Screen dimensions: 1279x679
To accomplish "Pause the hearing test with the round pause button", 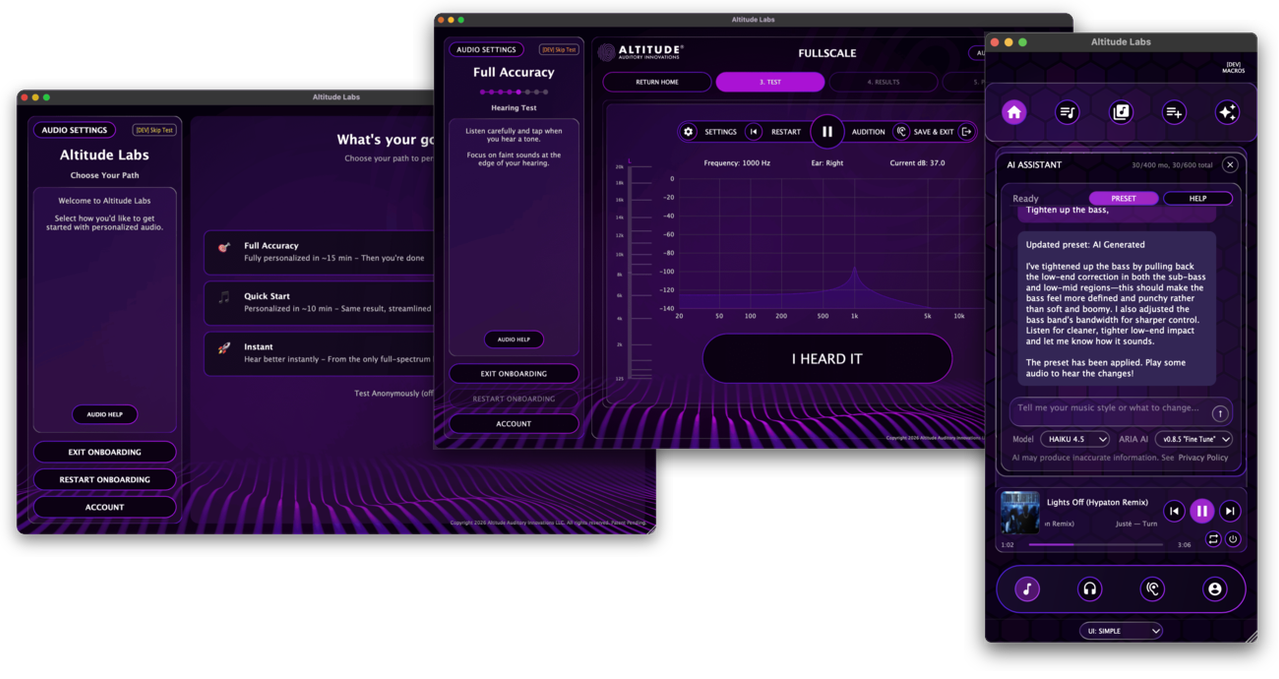I will (827, 132).
